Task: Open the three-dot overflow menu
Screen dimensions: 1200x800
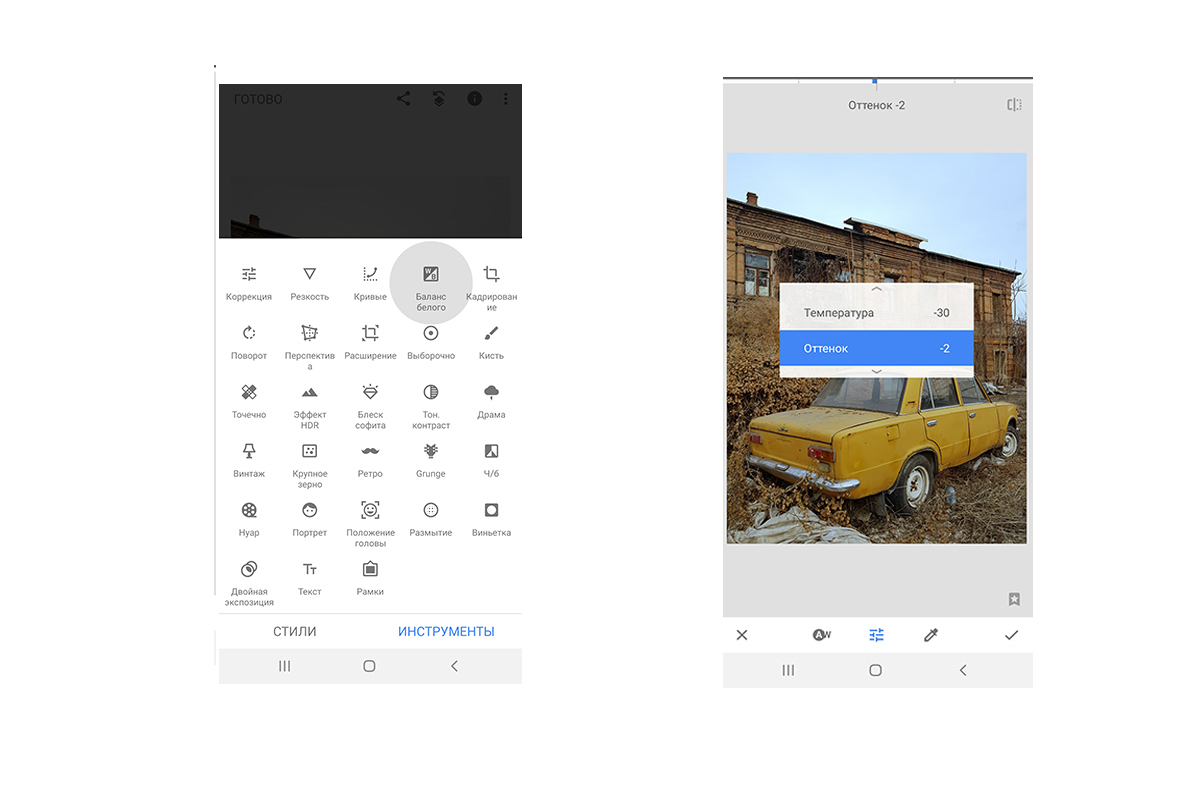Action: coord(506,99)
